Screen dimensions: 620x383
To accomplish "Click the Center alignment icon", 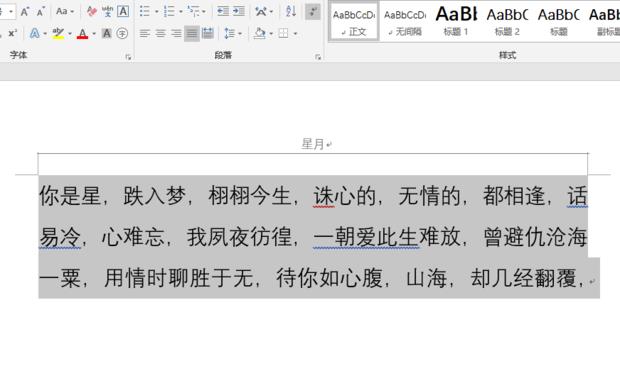I will point(161,33).
